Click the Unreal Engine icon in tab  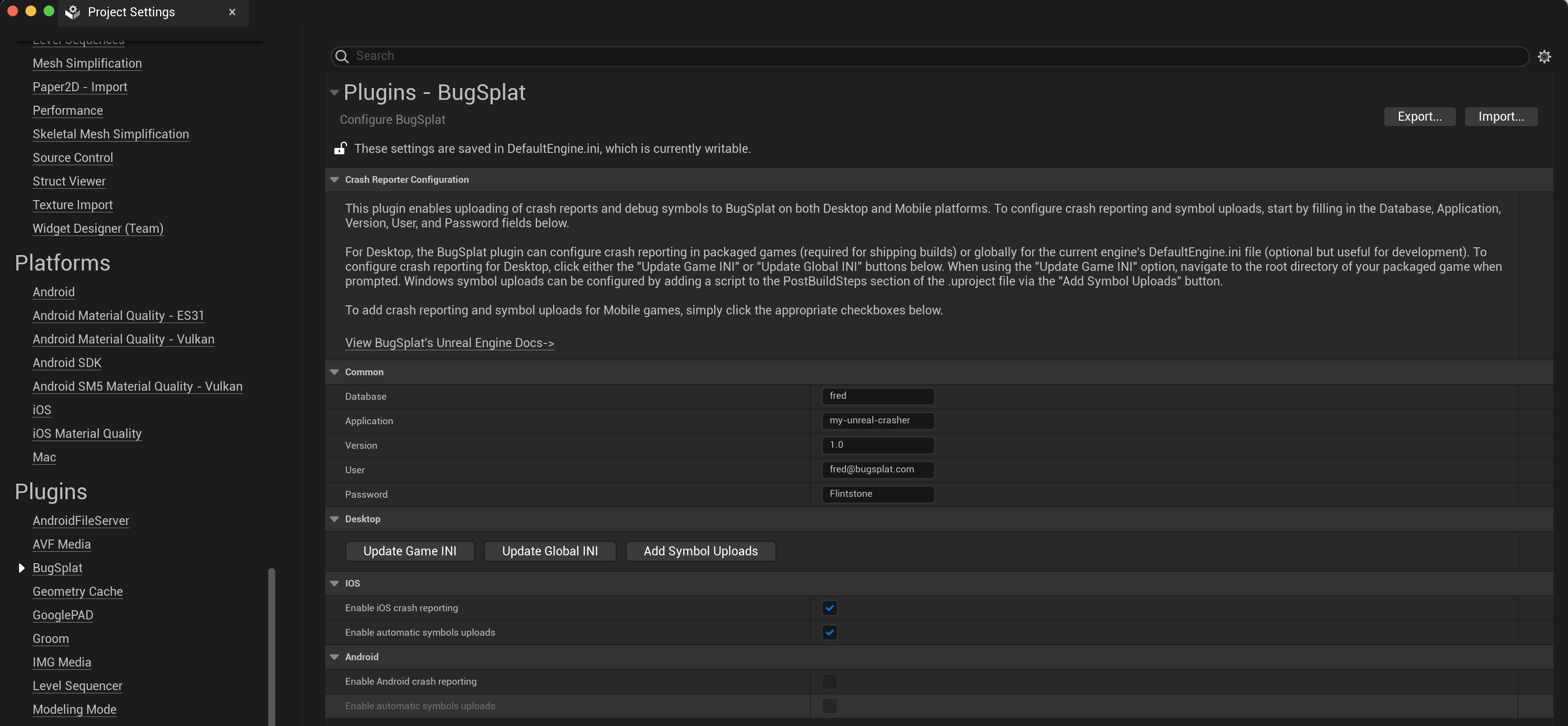(73, 12)
